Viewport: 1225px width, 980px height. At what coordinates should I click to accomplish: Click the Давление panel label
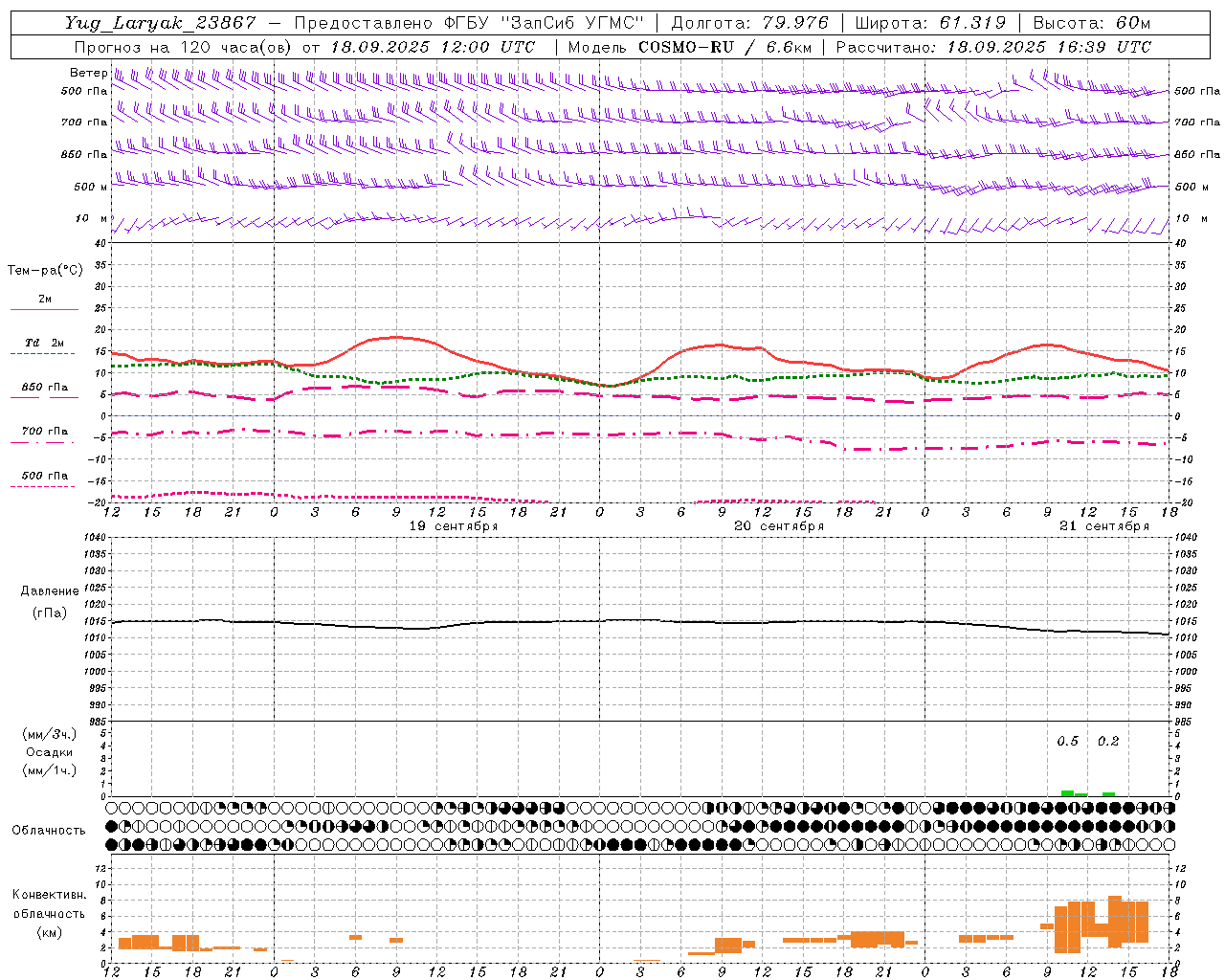pyautogui.click(x=49, y=591)
